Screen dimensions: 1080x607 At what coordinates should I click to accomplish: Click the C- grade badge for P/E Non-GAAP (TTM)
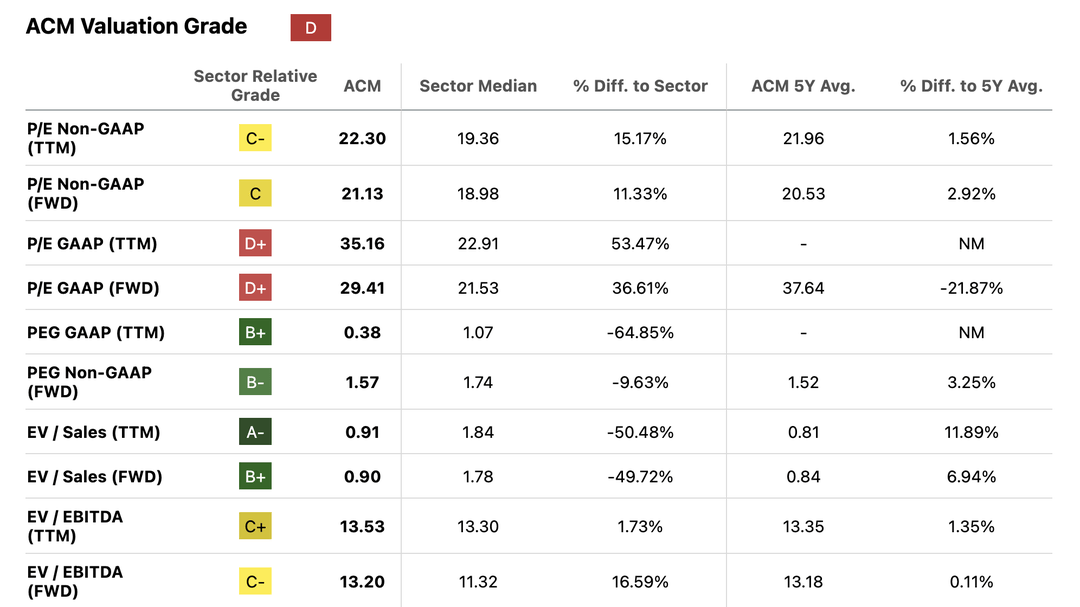pyautogui.click(x=255, y=138)
